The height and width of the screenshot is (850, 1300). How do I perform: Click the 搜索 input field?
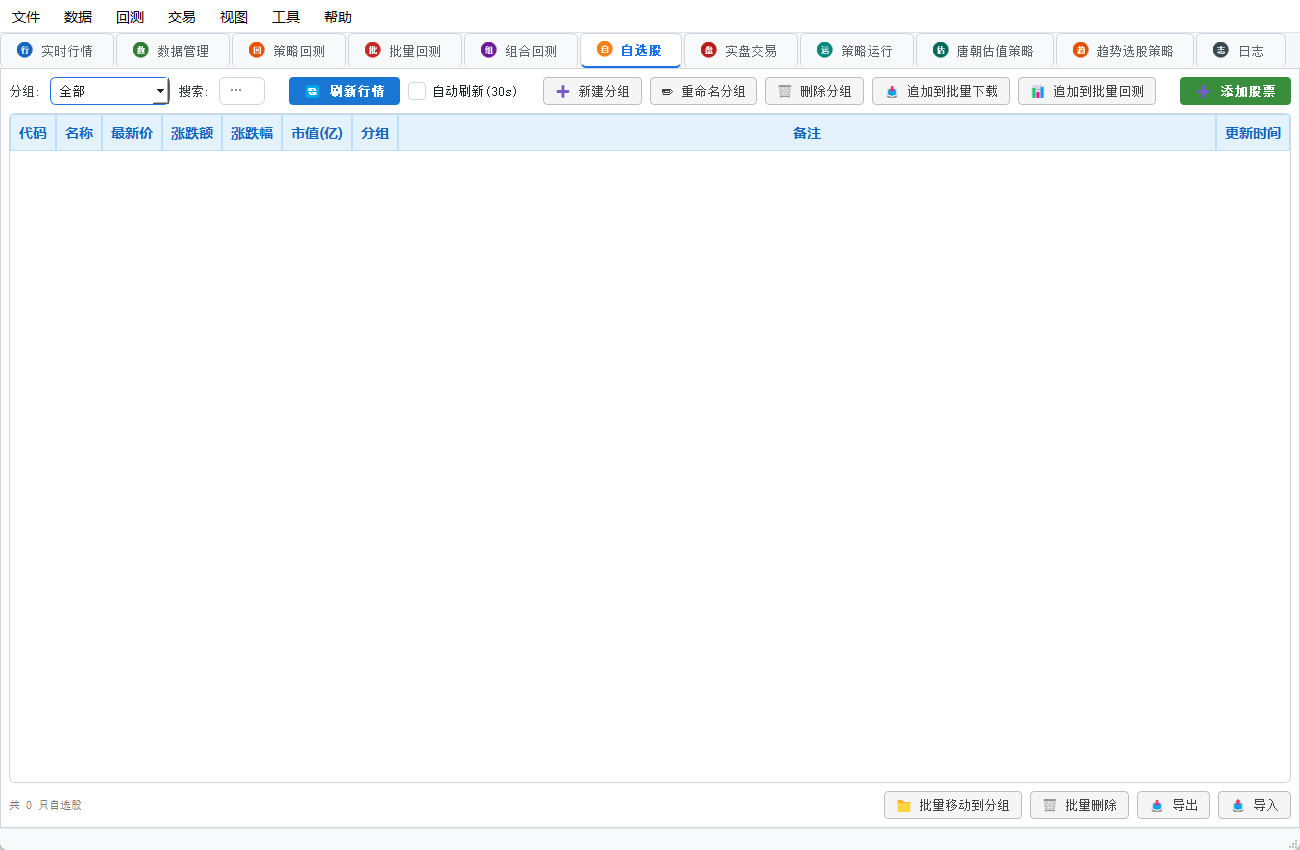tap(242, 91)
